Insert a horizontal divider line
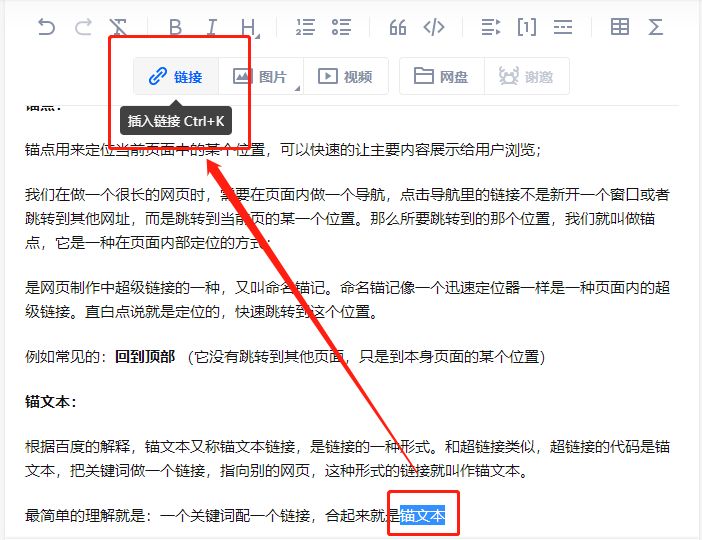702x540 pixels. 563,27
